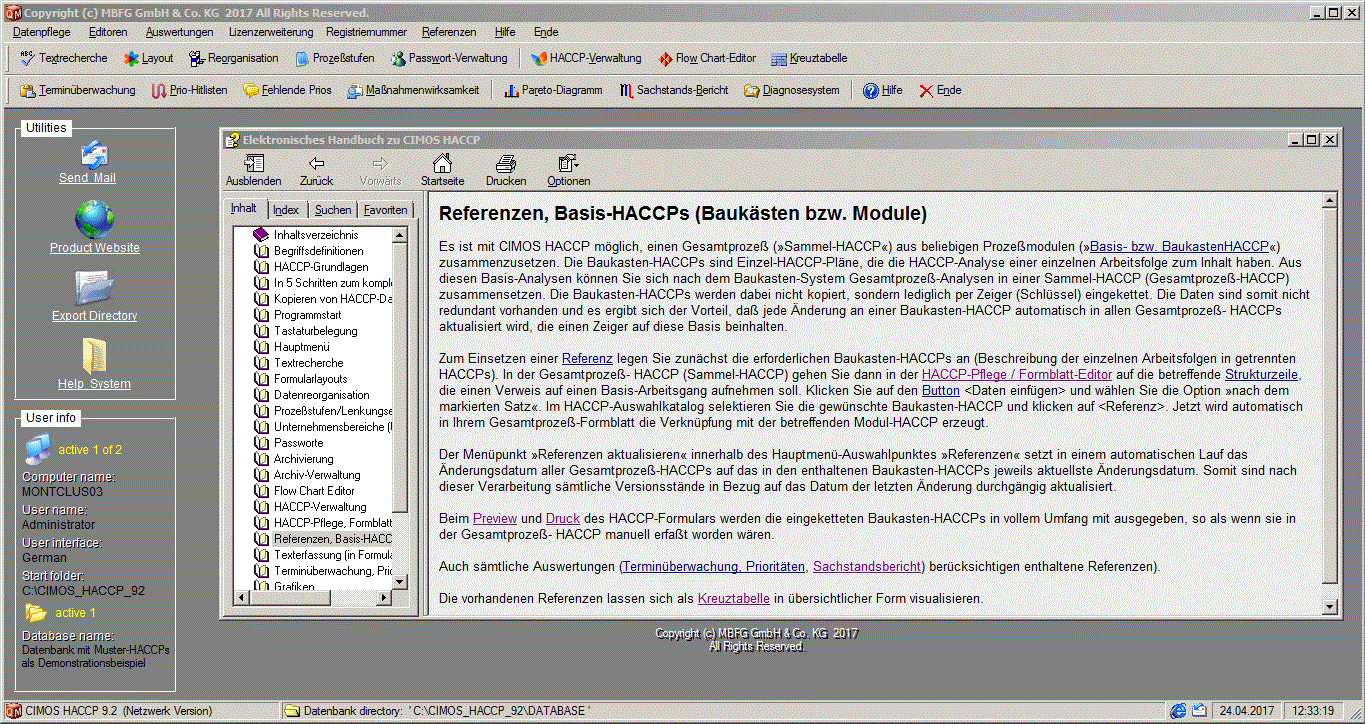Click Drucken in the handbook toolbar

click(506, 171)
